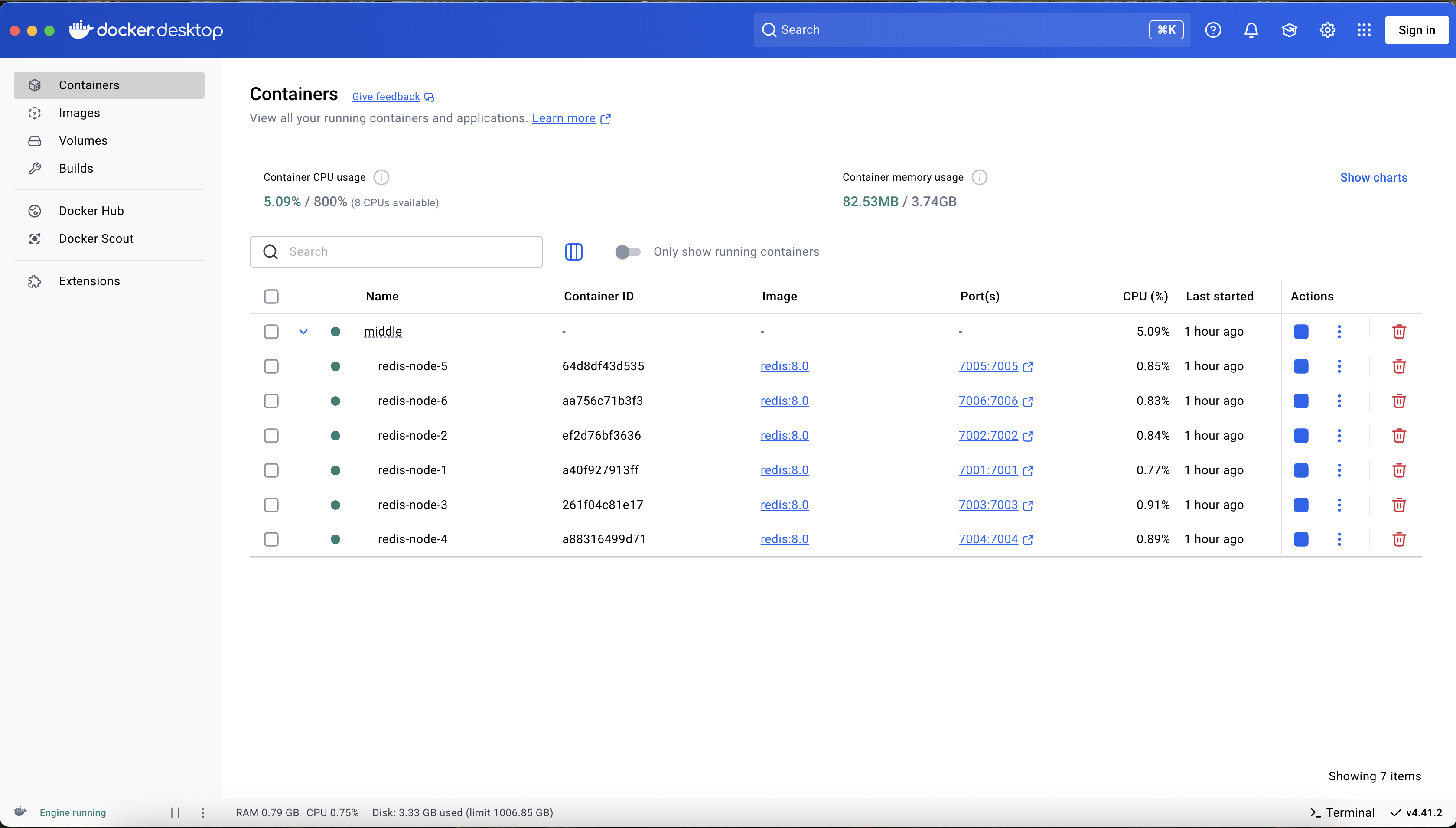Delete redis-node-3 container with trash icon
Screen dimensions: 1456x828
1399,505
